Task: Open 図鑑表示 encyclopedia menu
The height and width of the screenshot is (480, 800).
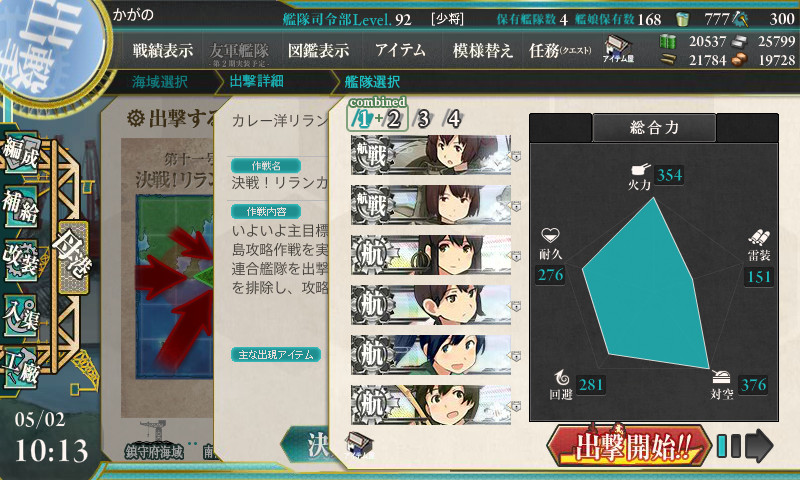Action: coord(319,50)
